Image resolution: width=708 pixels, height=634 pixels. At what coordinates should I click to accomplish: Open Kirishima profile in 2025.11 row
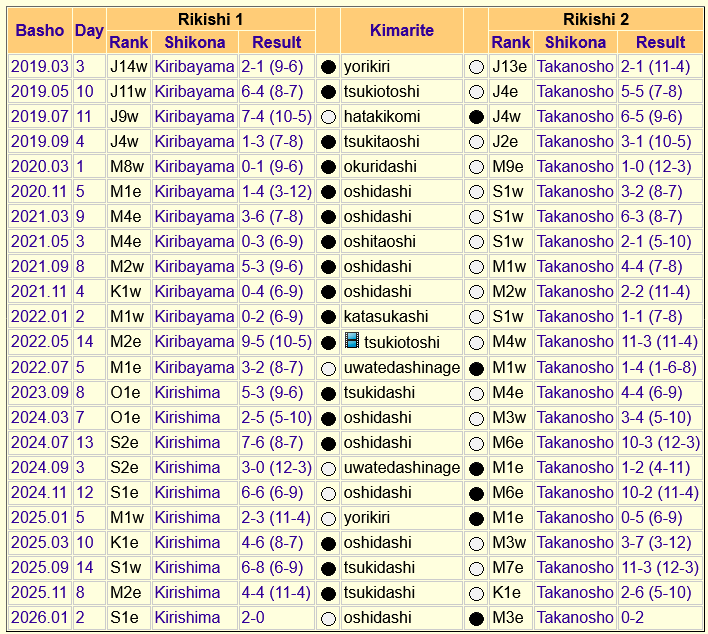tap(187, 592)
